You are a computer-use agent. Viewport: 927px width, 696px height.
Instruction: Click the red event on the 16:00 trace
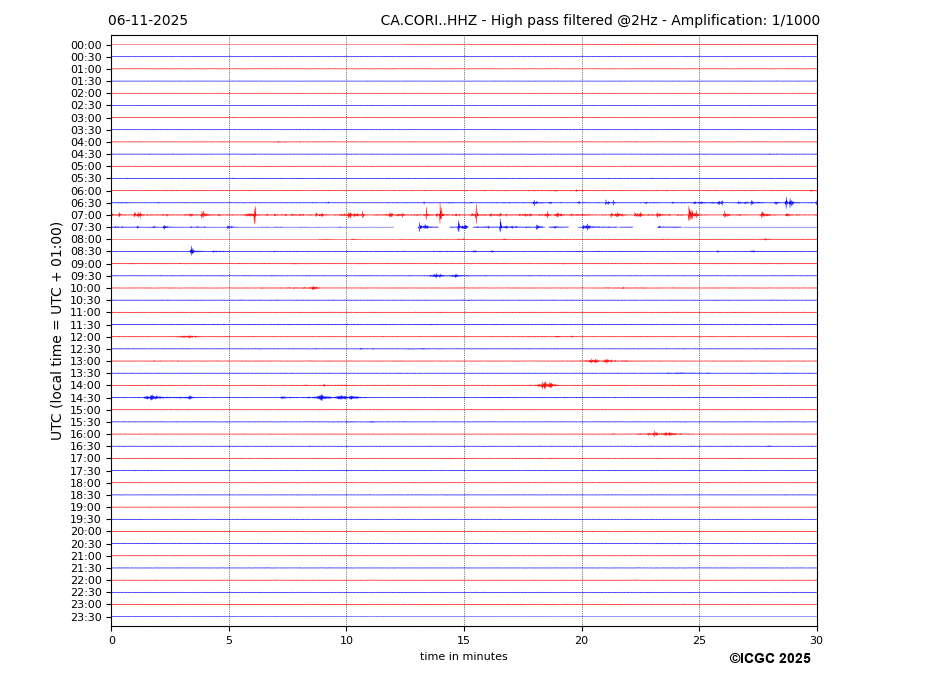(x=658, y=434)
